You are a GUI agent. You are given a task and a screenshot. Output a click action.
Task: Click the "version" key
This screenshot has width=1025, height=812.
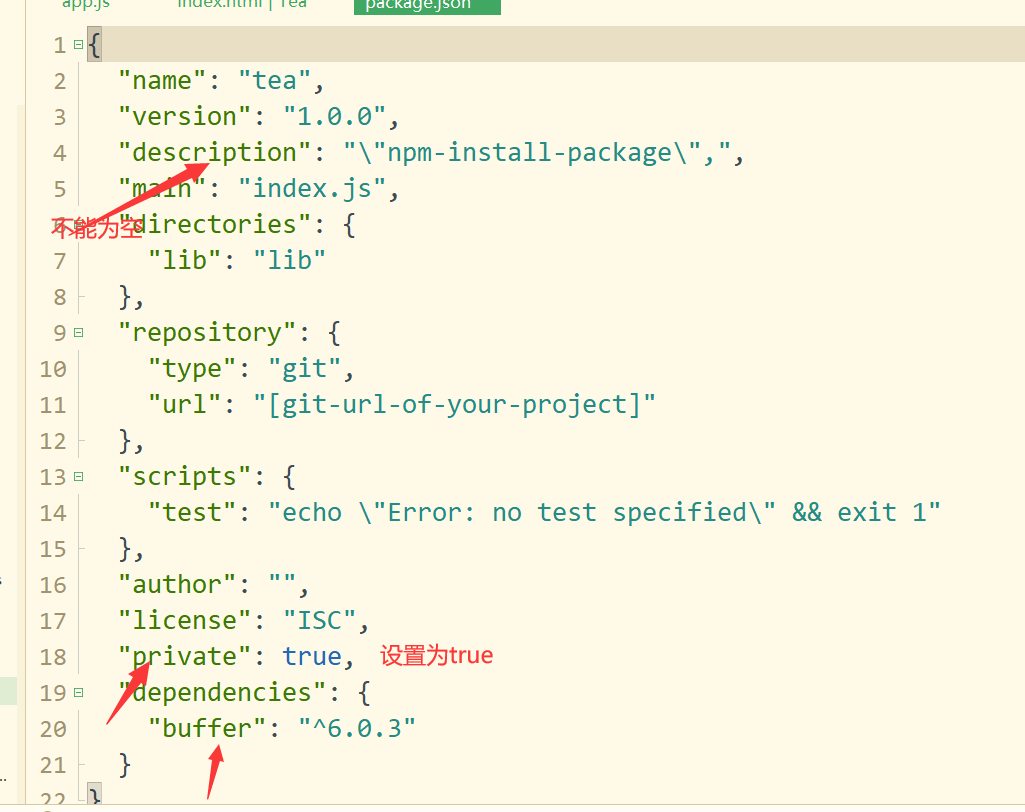click(x=185, y=117)
